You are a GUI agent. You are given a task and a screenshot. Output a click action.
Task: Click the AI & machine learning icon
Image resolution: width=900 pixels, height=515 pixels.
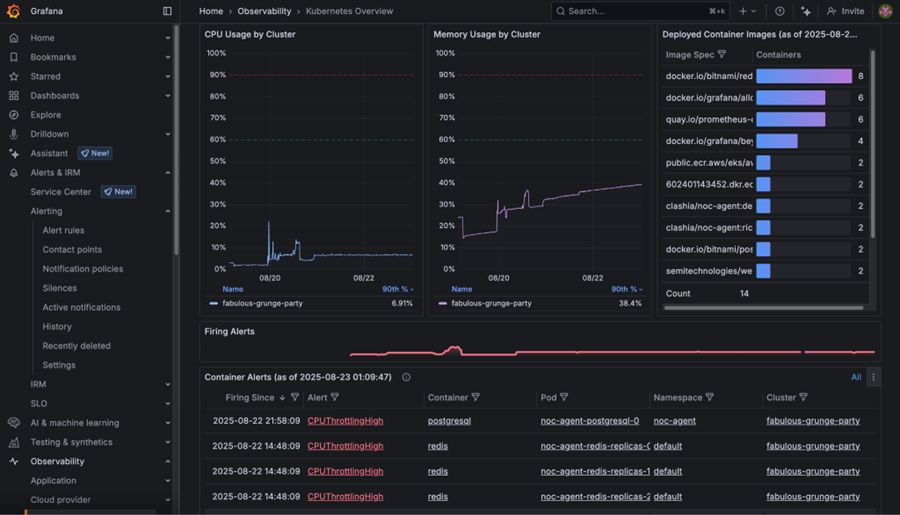pyautogui.click(x=14, y=423)
